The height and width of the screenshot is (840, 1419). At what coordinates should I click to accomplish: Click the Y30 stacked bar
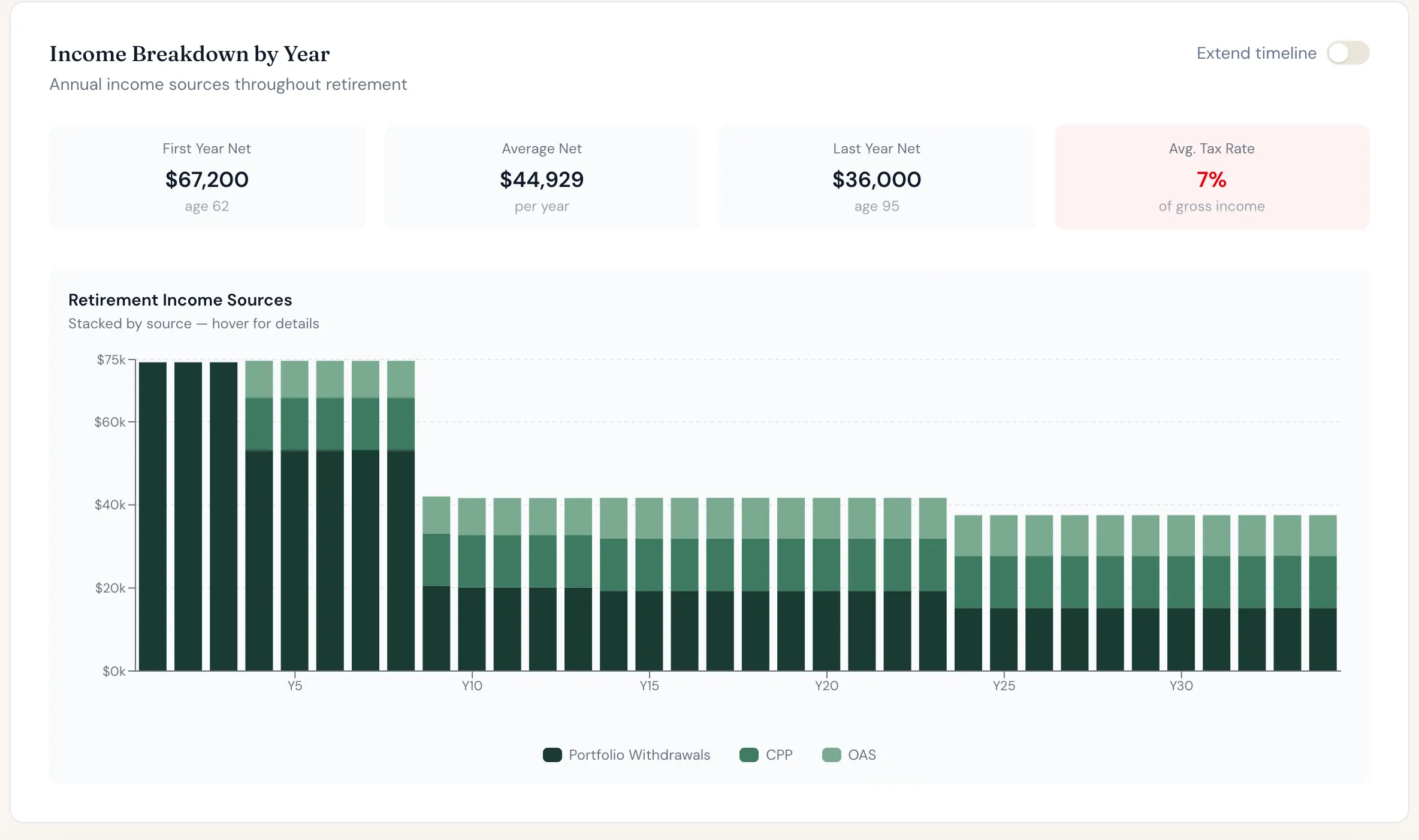coord(1182,593)
